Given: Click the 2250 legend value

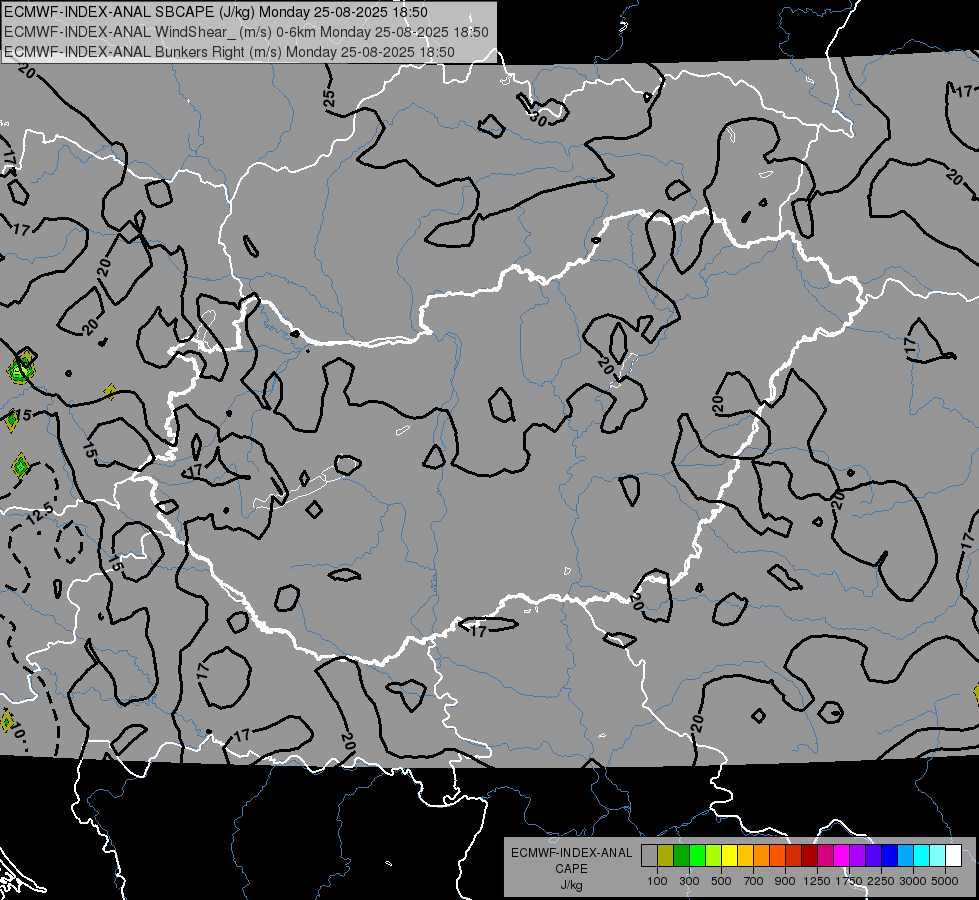Looking at the screenshot, I should 881,881.
